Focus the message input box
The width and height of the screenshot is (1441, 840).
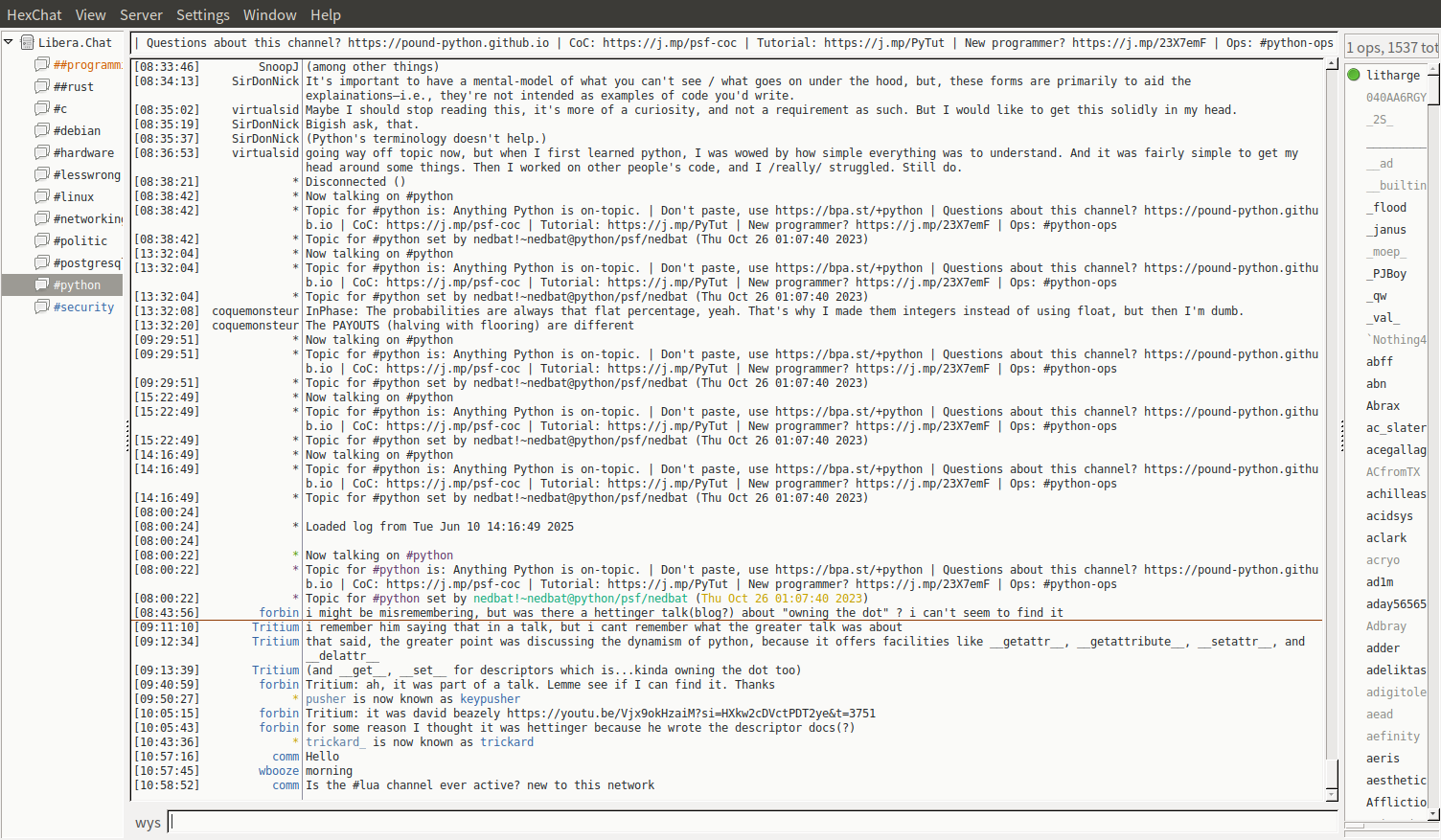pos(753,822)
